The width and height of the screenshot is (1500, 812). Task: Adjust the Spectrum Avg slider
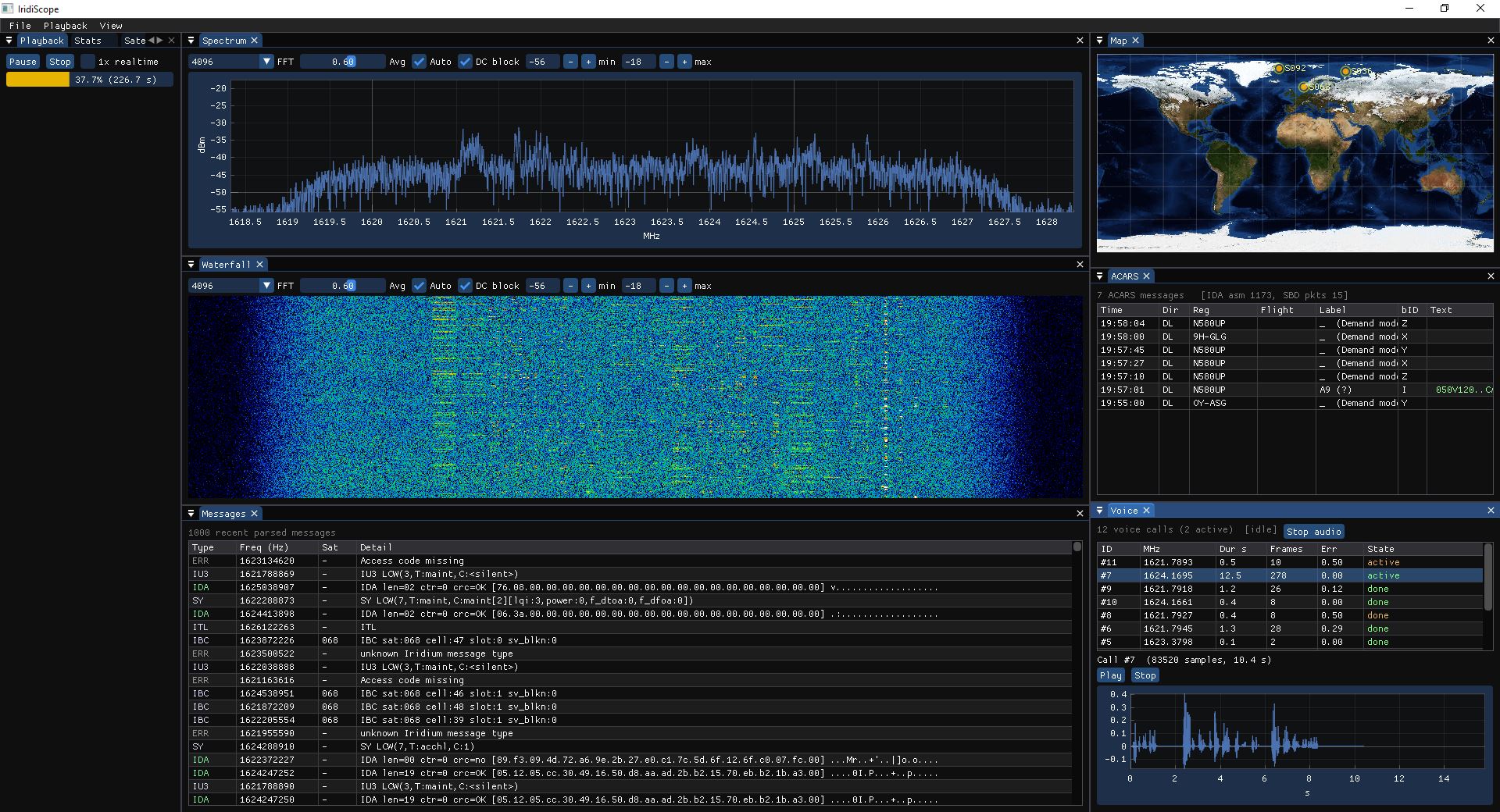pos(343,62)
